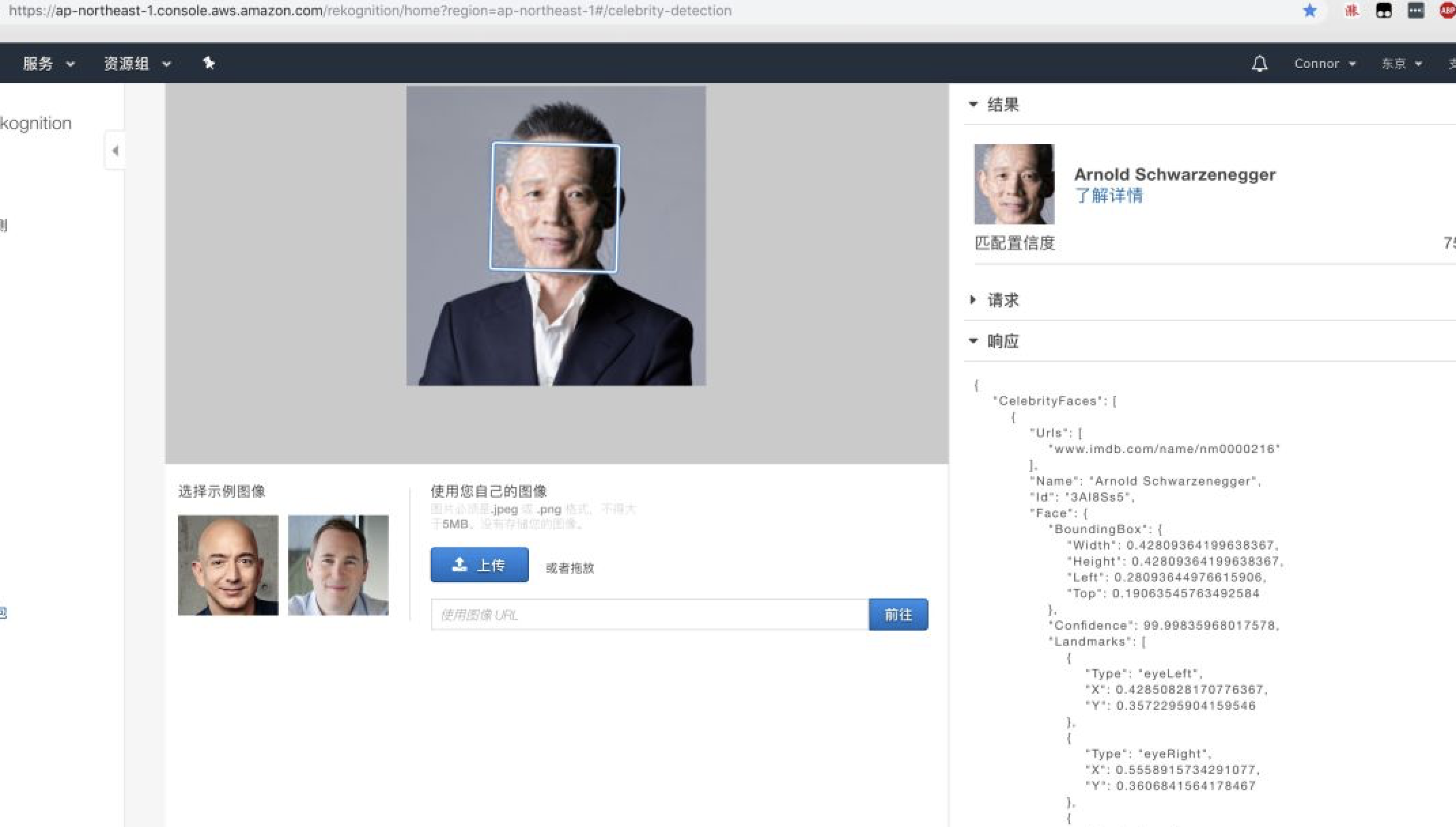
Task: Click the black mask browser extension icon
Action: (x=1383, y=11)
